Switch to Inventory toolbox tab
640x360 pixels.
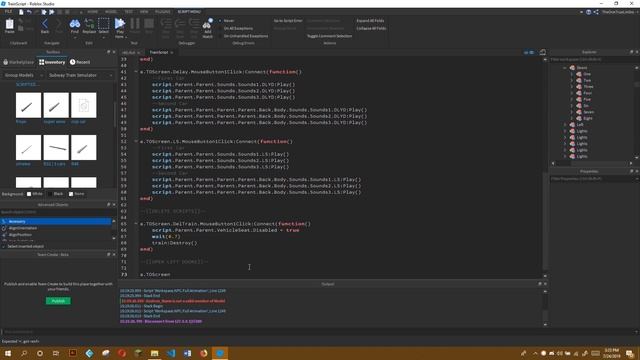pyautogui.click(x=52, y=62)
